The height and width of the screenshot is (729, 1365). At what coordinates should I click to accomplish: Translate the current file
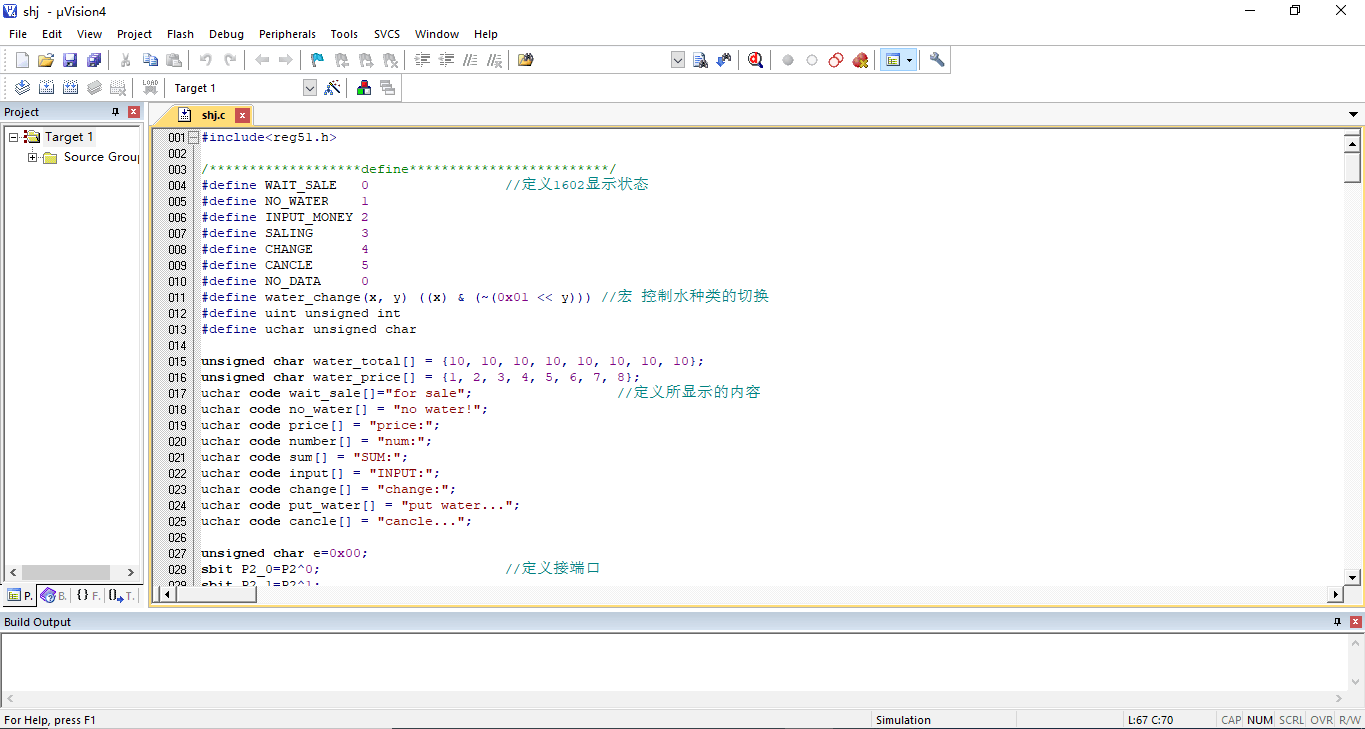(22, 88)
